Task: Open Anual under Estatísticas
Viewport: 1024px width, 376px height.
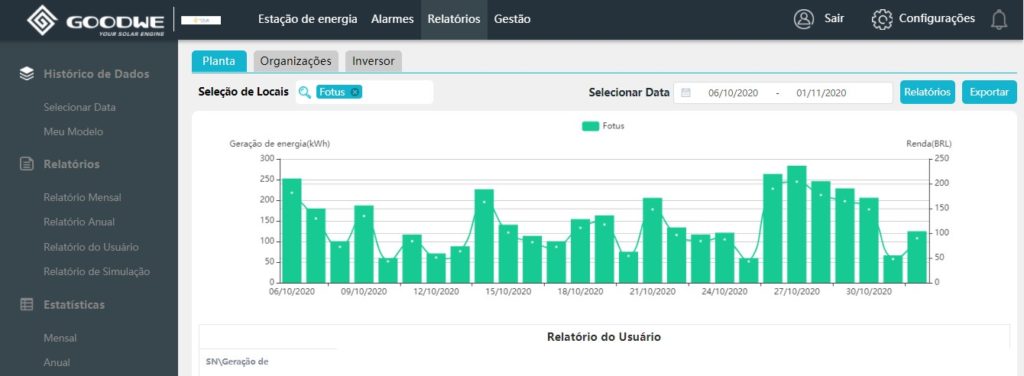Action: tap(56, 362)
